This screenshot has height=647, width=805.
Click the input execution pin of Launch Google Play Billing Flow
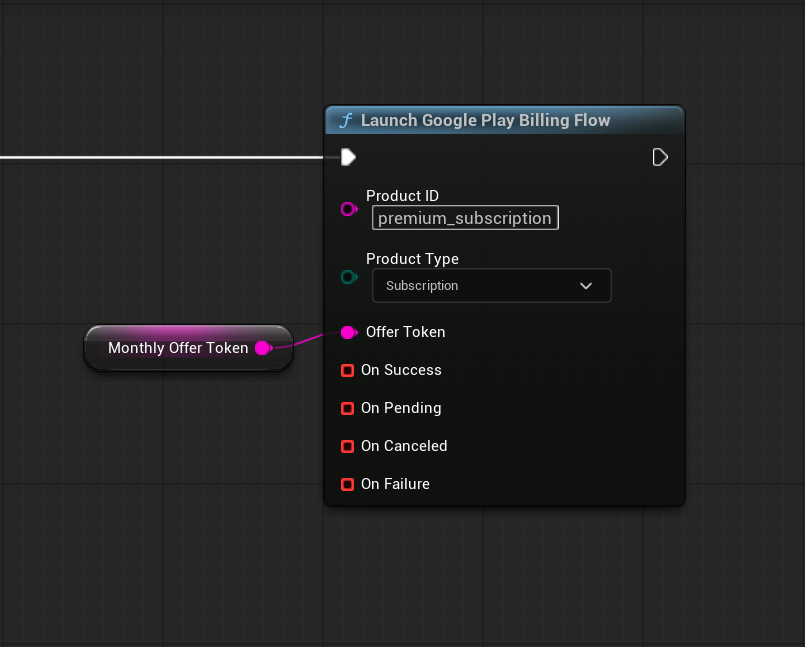coord(348,157)
